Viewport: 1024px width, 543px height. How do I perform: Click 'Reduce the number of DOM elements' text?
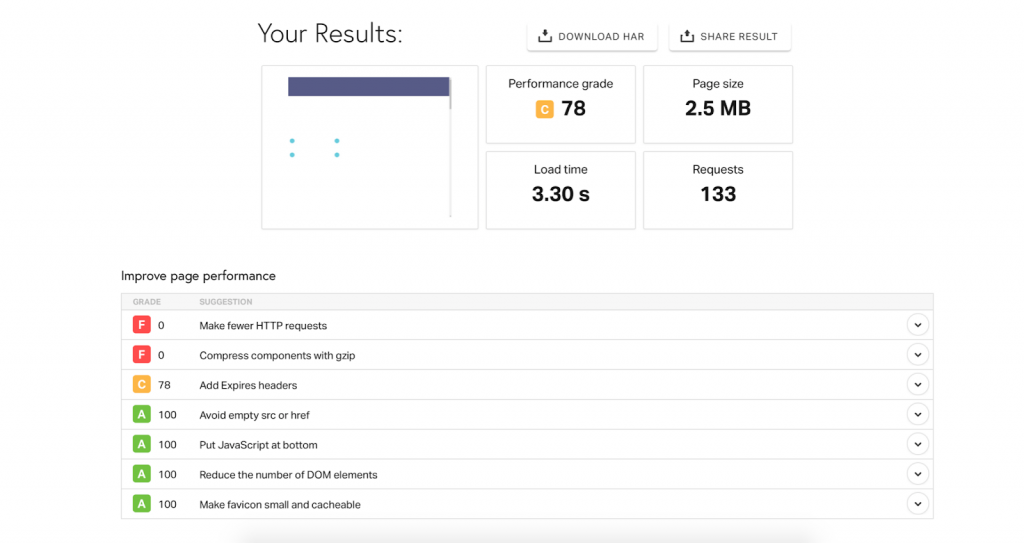click(288, 475)
